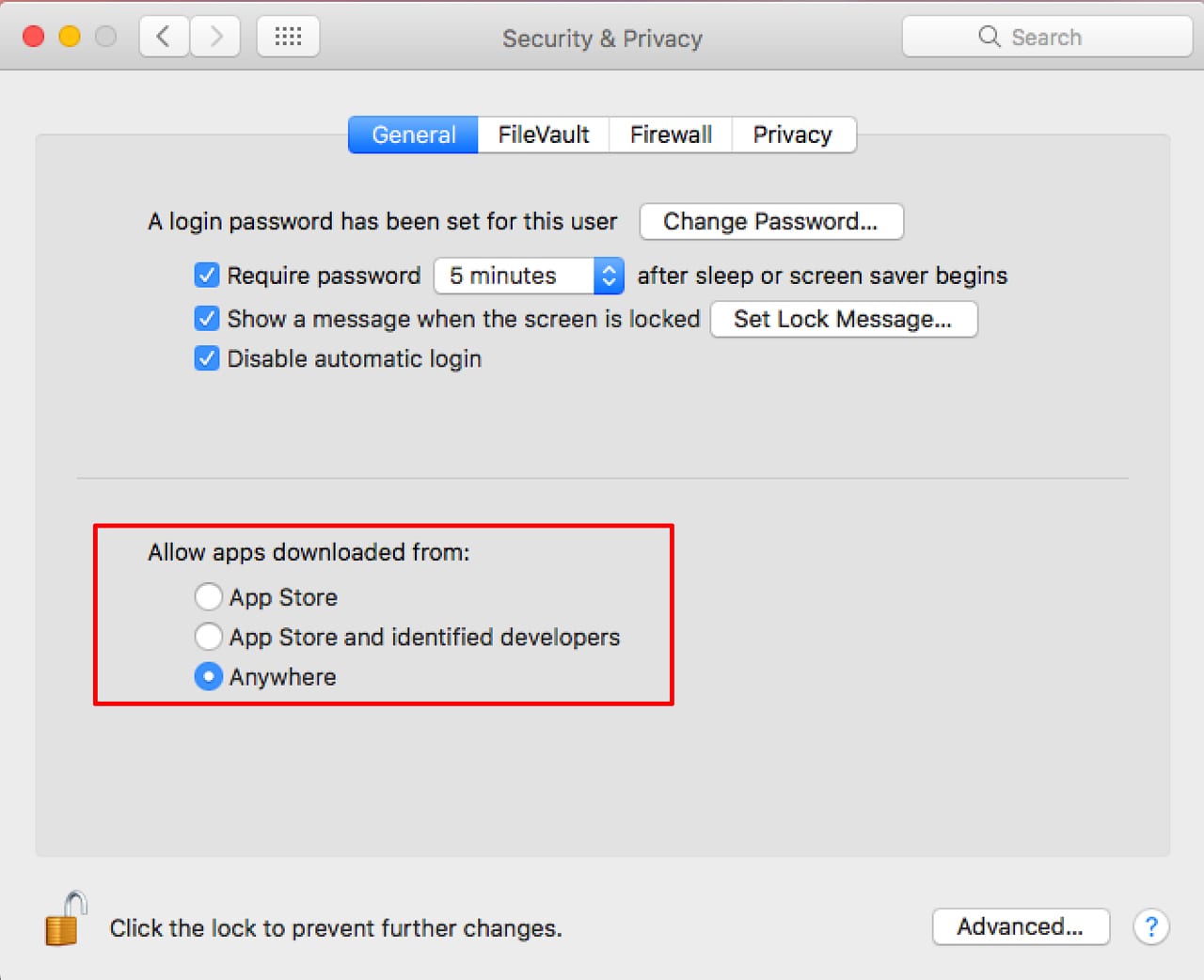
Task: Select the Anywhere radio option
Action: tap(208, 677)
